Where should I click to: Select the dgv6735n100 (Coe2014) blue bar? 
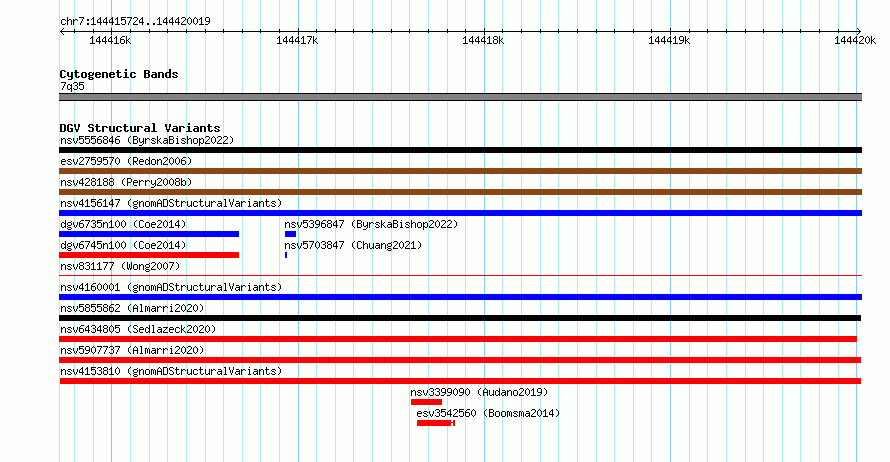point(149,234)
